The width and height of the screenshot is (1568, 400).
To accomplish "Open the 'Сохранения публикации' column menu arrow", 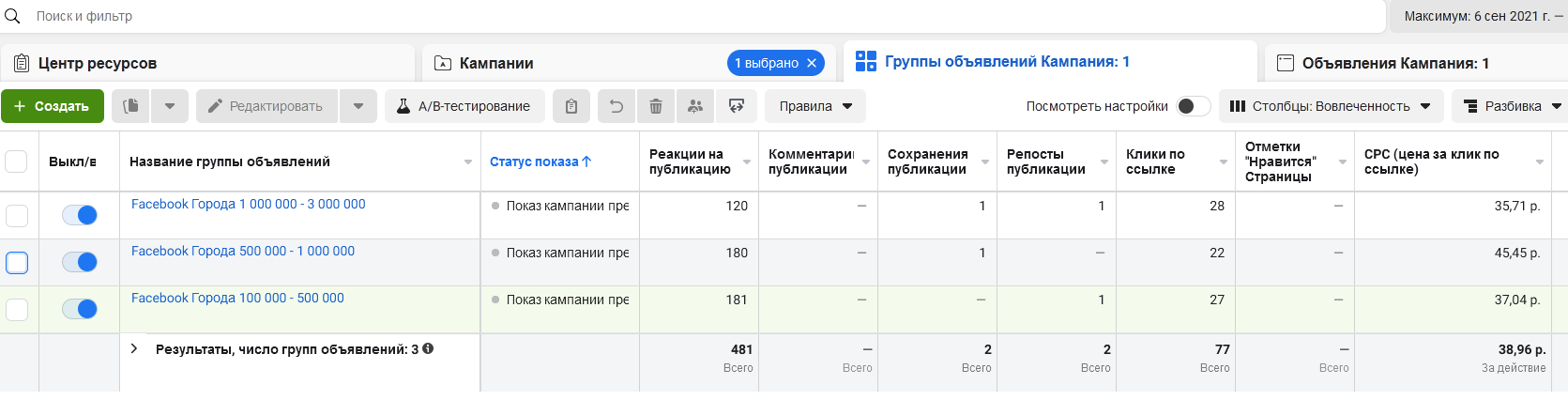I will [x=985, y=162].
